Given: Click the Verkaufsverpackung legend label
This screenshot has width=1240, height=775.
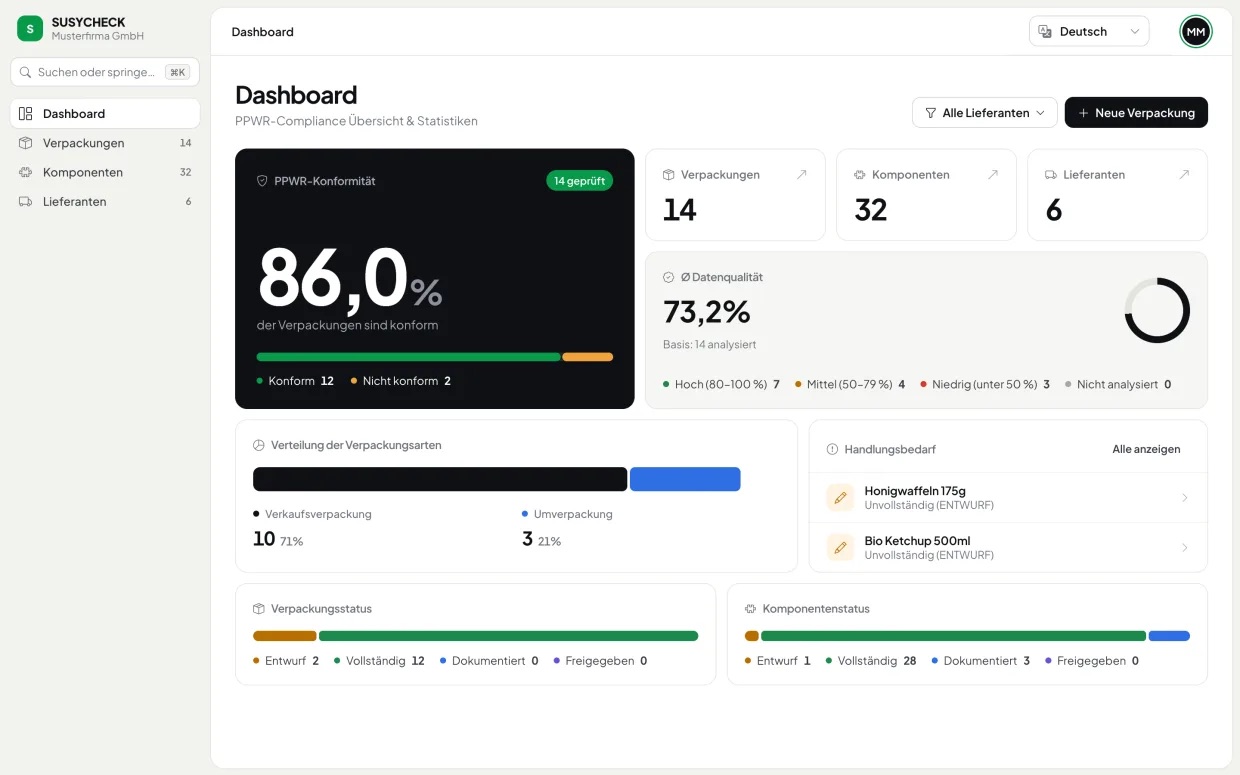Looking at the screenshot, I should click(x=318, y=514).
